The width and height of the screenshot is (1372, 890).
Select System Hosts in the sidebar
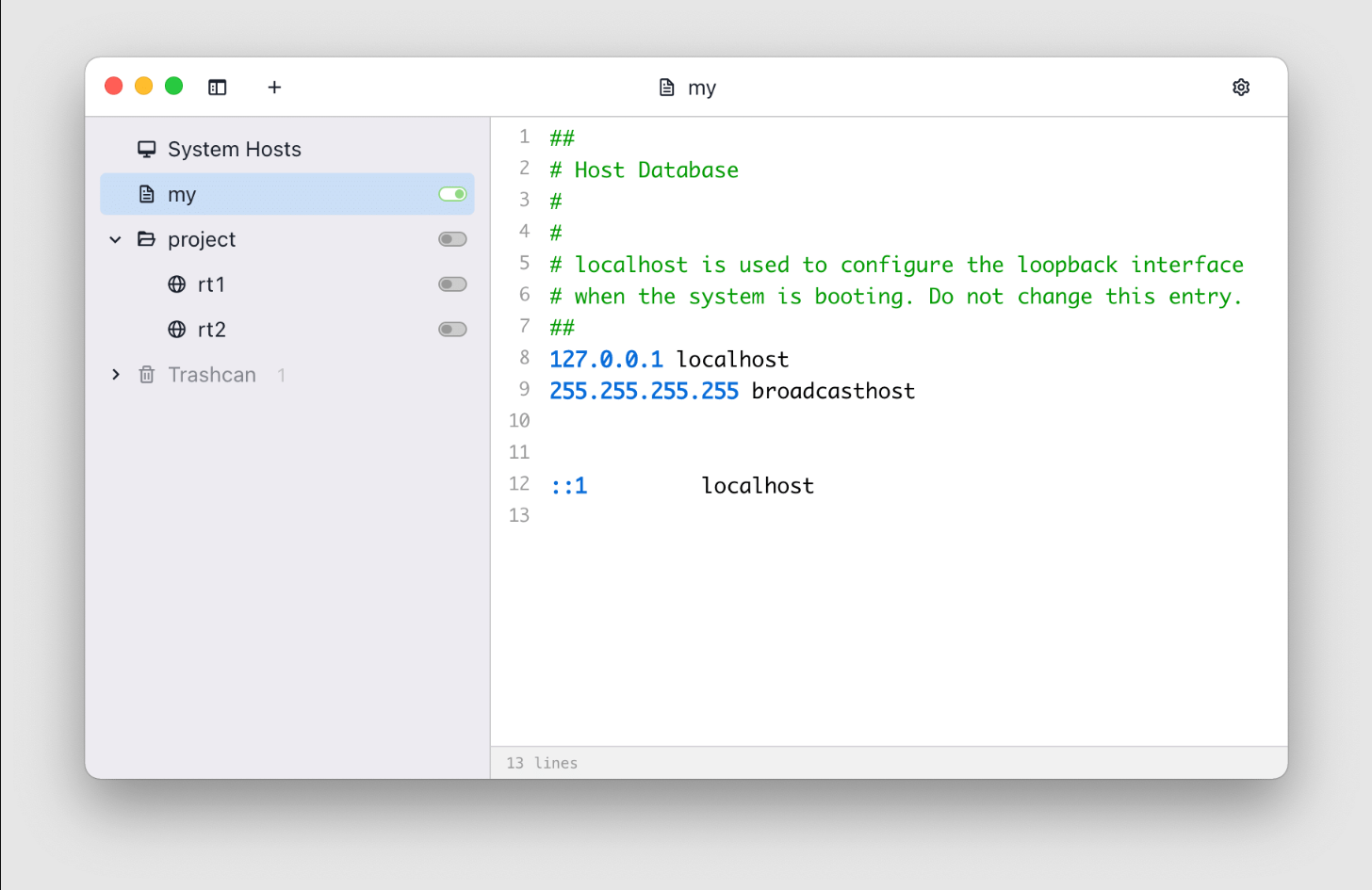point(234,148)
